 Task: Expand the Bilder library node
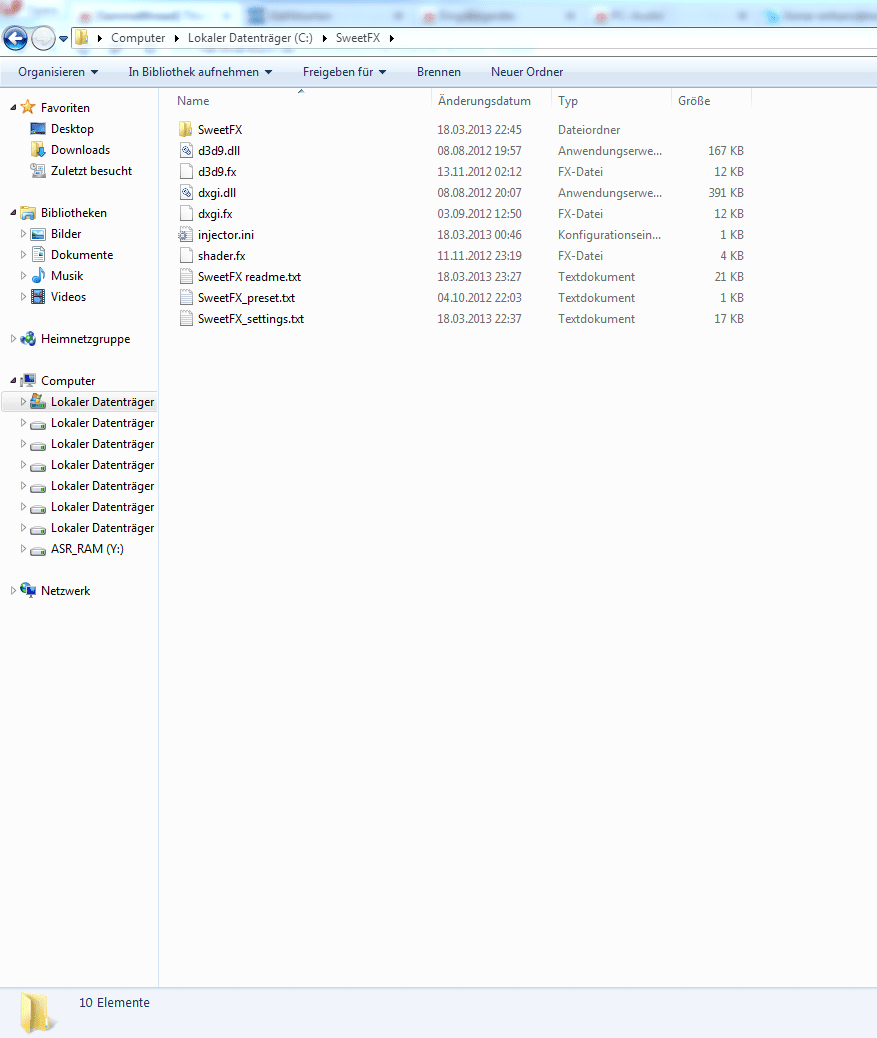coord(23,234)
